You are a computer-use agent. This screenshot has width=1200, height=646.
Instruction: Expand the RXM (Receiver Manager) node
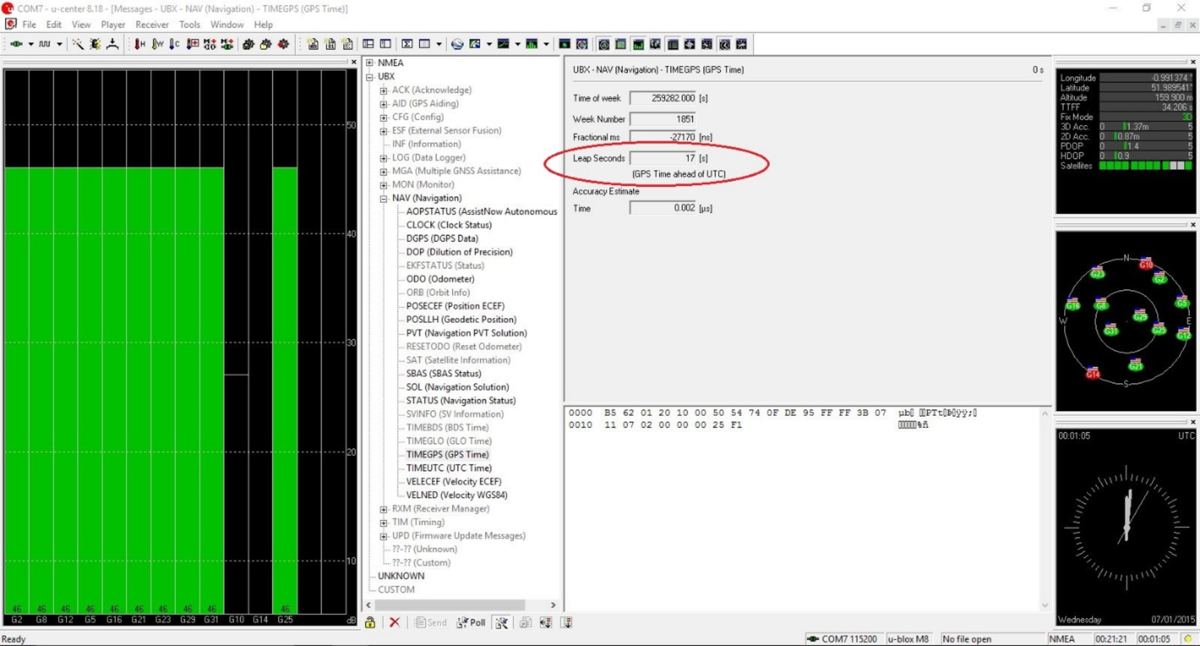pyautogui.click(x=384, y=509)
